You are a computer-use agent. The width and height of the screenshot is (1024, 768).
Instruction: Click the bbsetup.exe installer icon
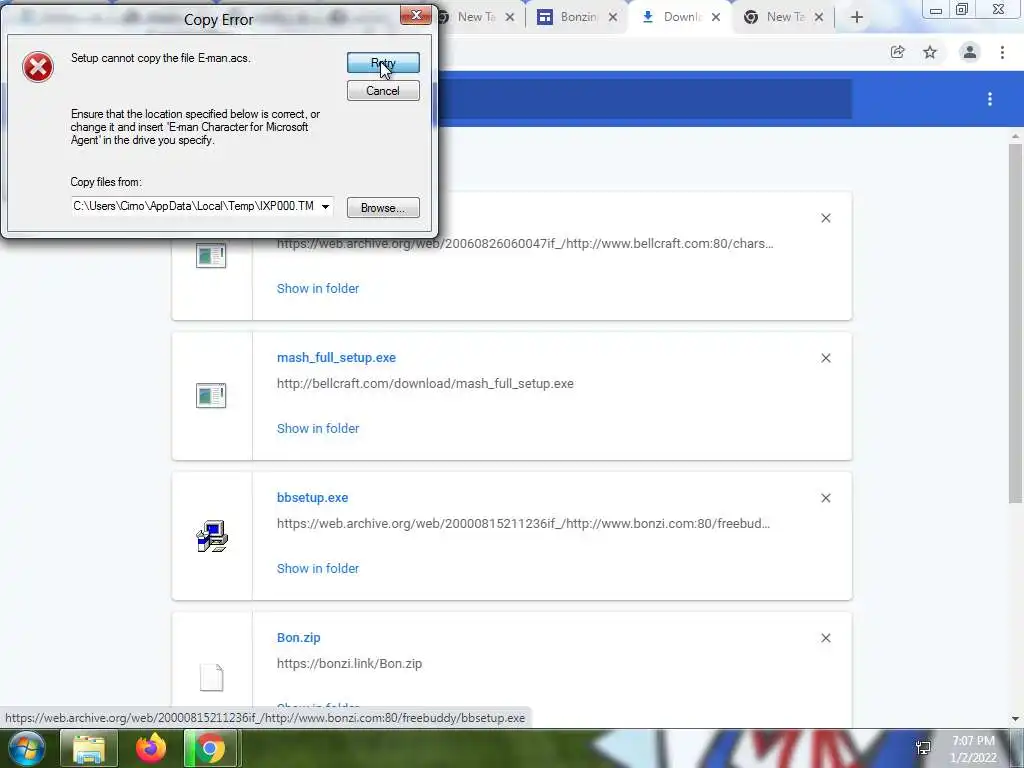(x=212, y=536)
